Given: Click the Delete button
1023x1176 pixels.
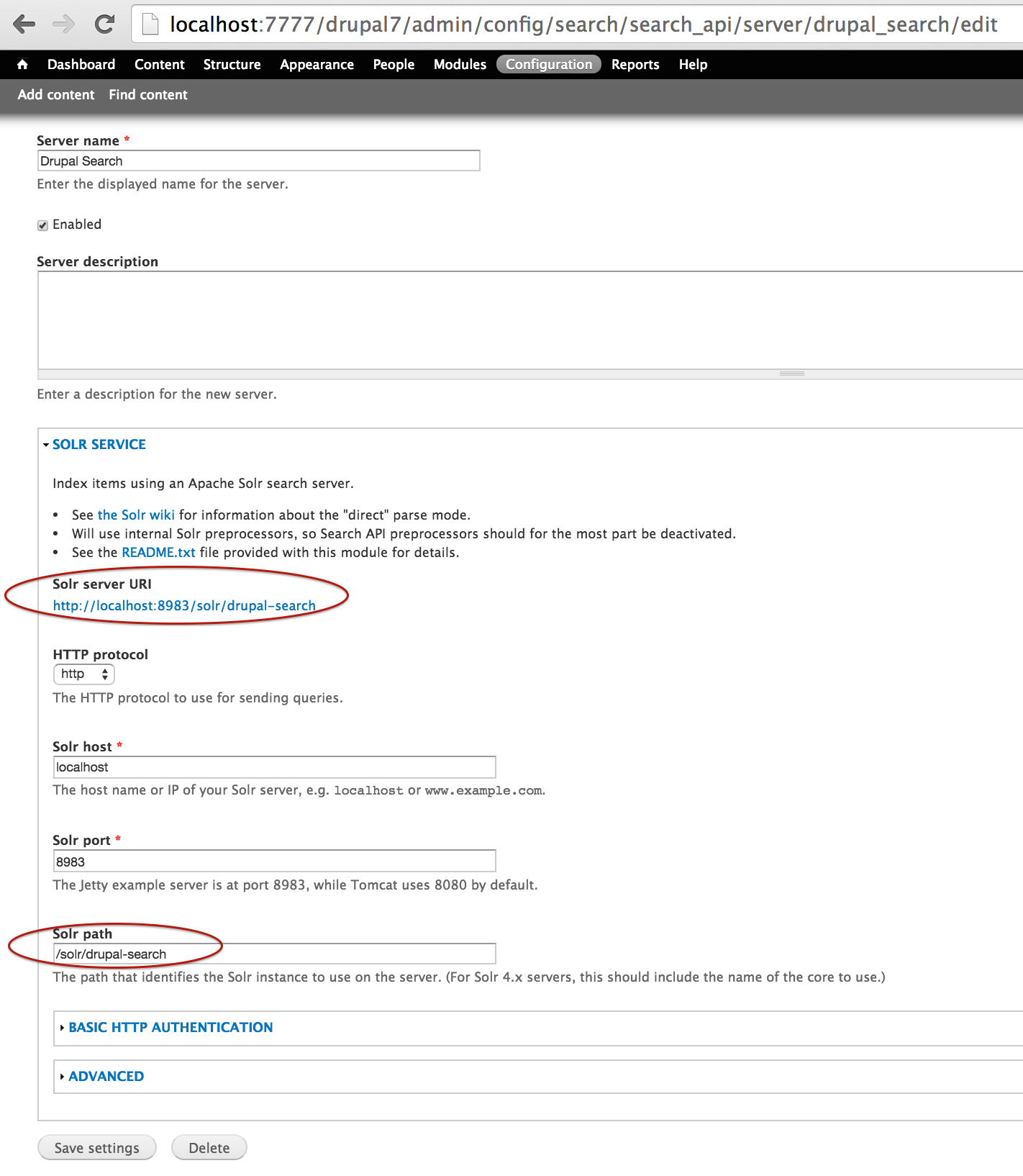Looking at the screenshot, I should (209, 1148).
